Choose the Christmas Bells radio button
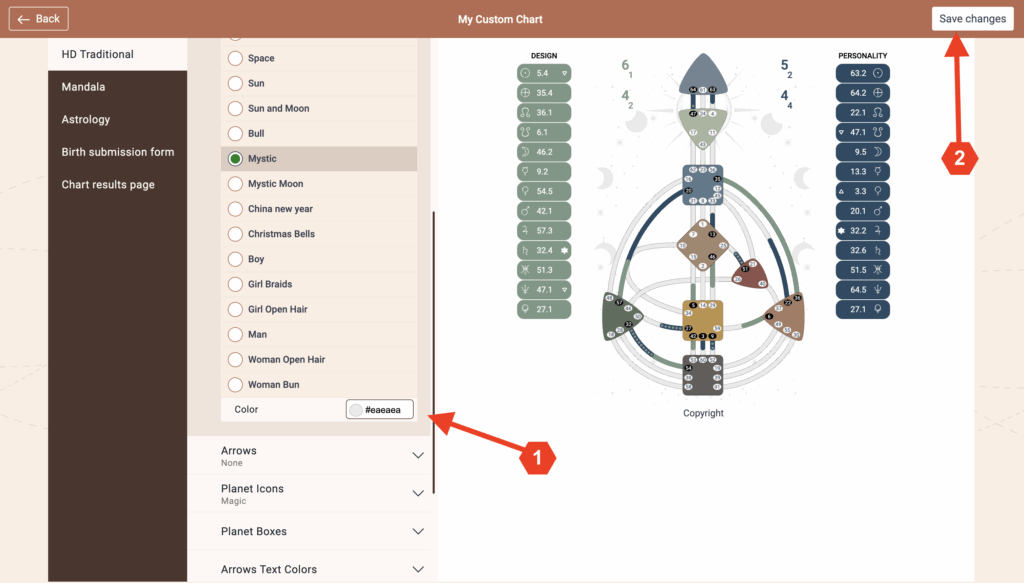The height and width of the screenshot is (583, 1024). tap(236, 234)
